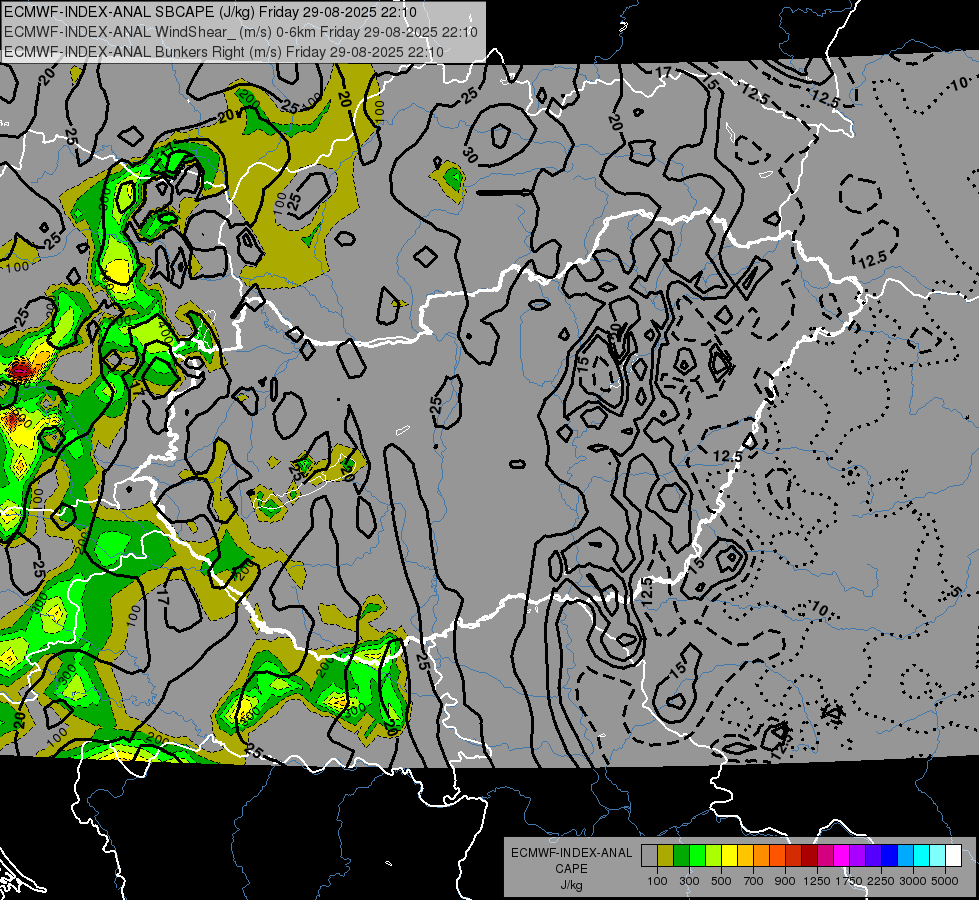
Task: Click the legend word CAPE
Action: tap(571, 869)
